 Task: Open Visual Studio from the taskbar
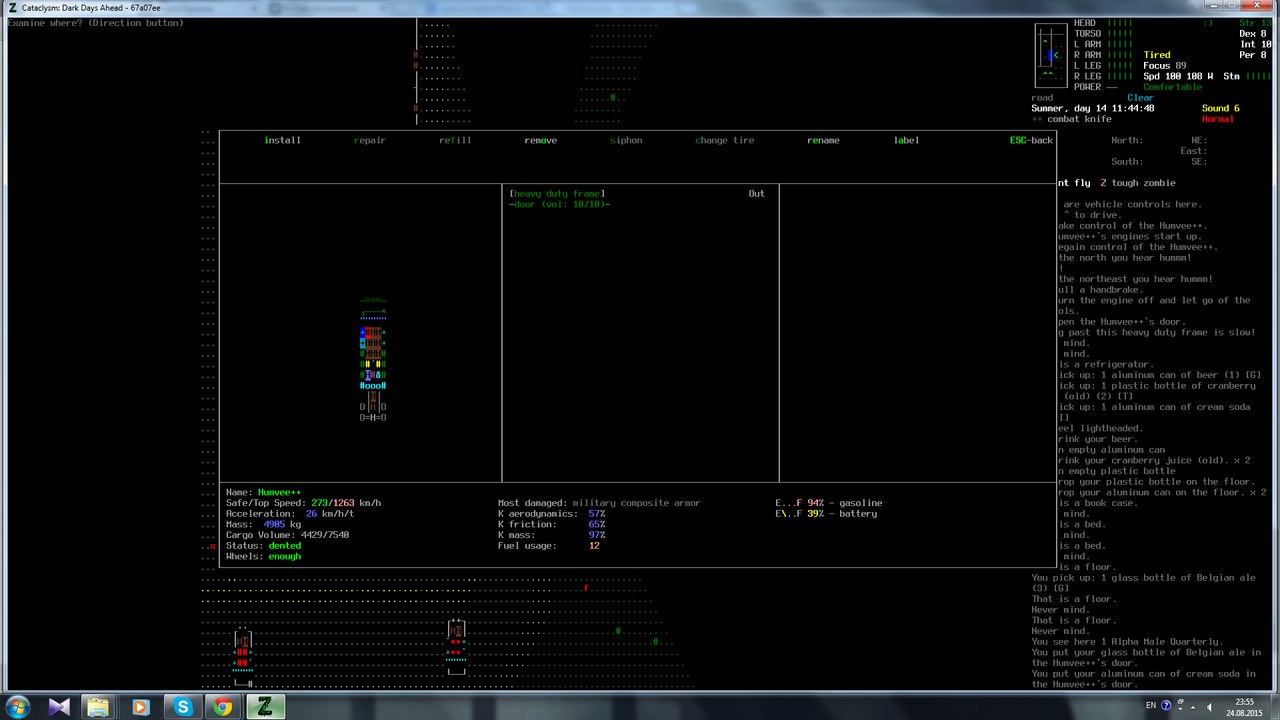tap(59, 707)
